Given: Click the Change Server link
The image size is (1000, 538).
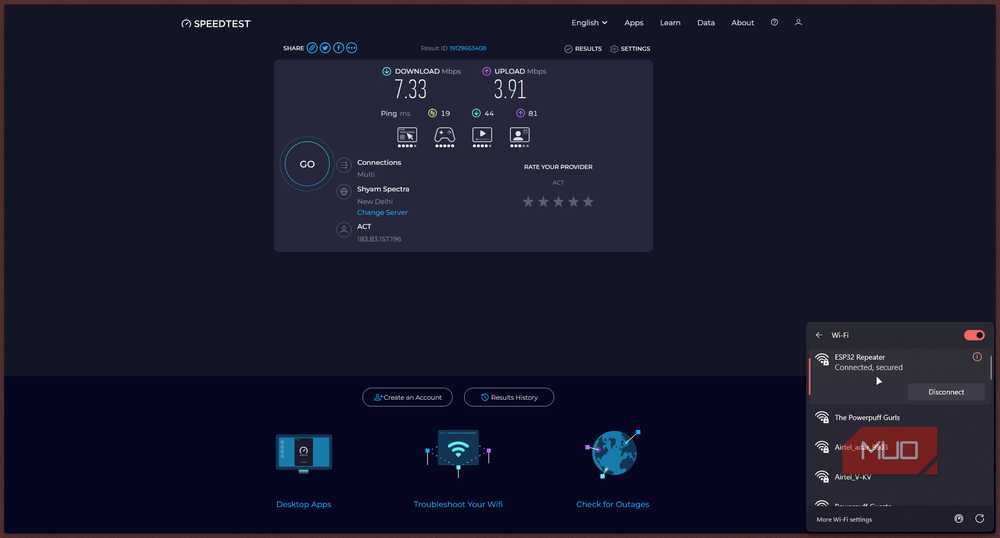Looking at the screenshot, I should pyautogui.click(x=382, y=212).
